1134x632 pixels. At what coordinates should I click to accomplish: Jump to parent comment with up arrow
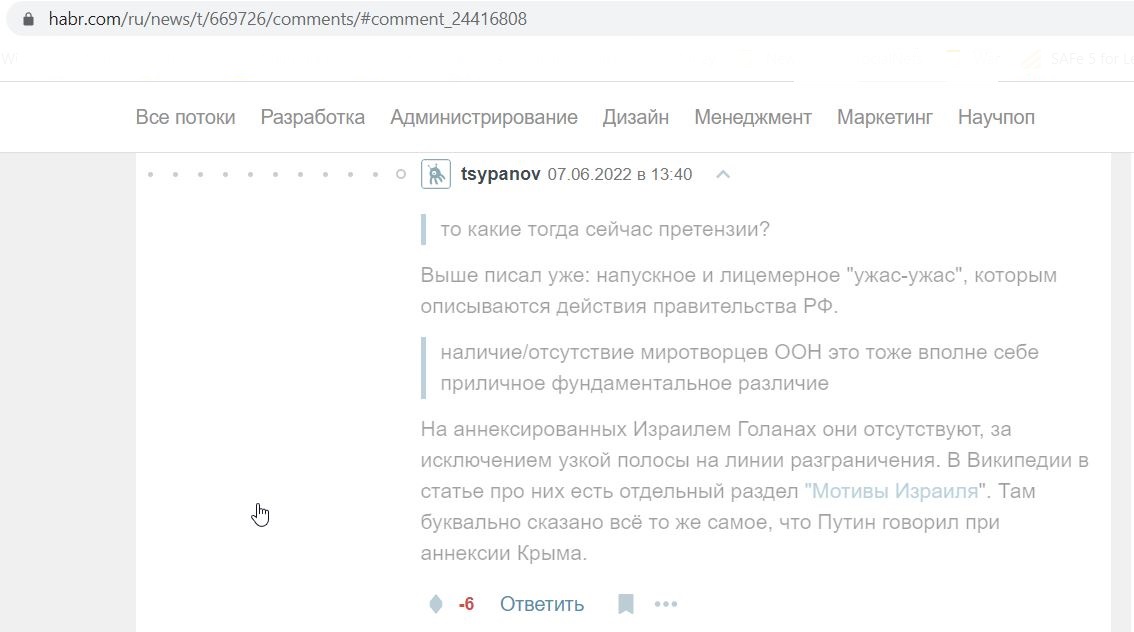[722, 174]
